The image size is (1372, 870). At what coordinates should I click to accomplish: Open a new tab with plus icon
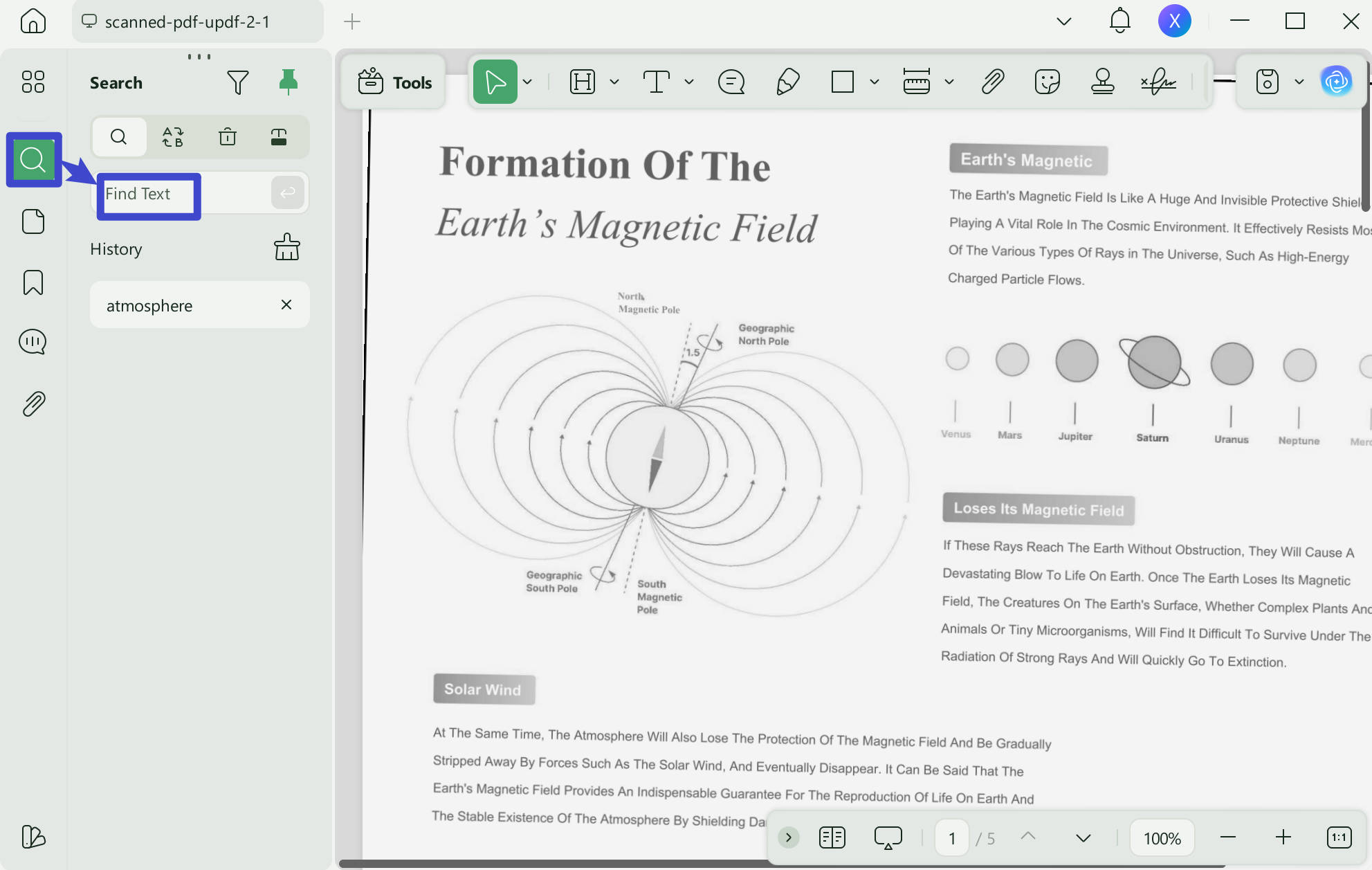click(352, 21)
